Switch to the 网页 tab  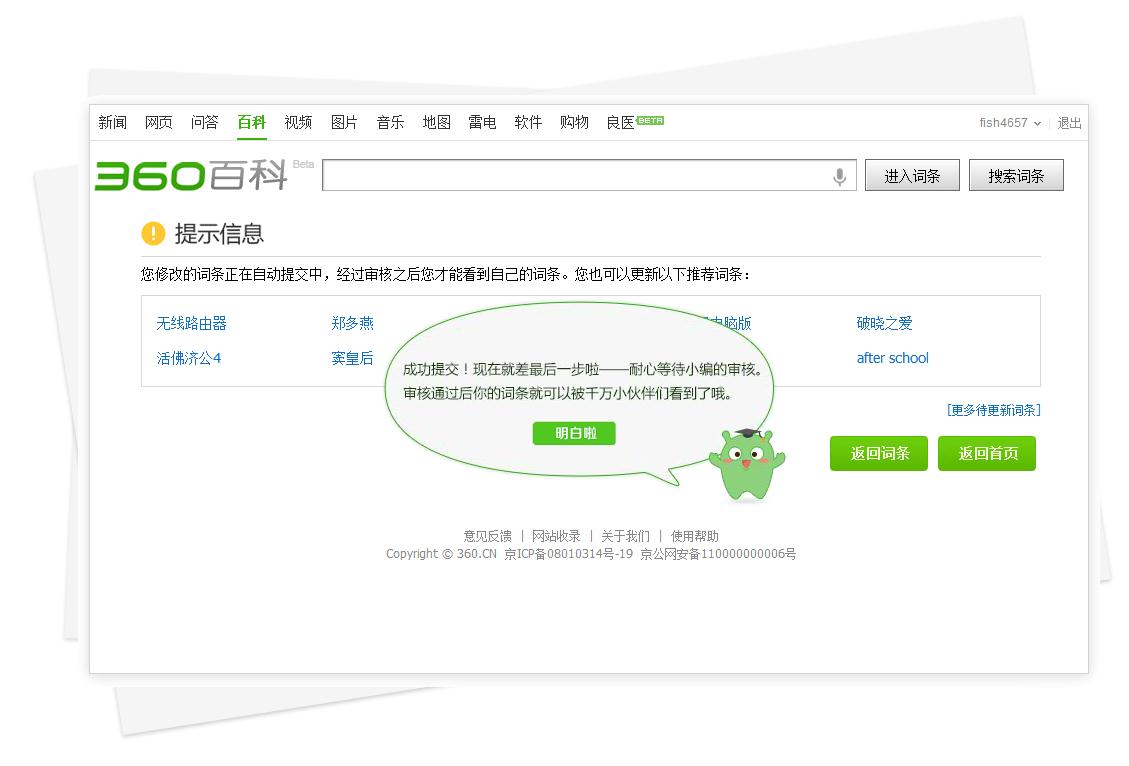pos(158,122)
